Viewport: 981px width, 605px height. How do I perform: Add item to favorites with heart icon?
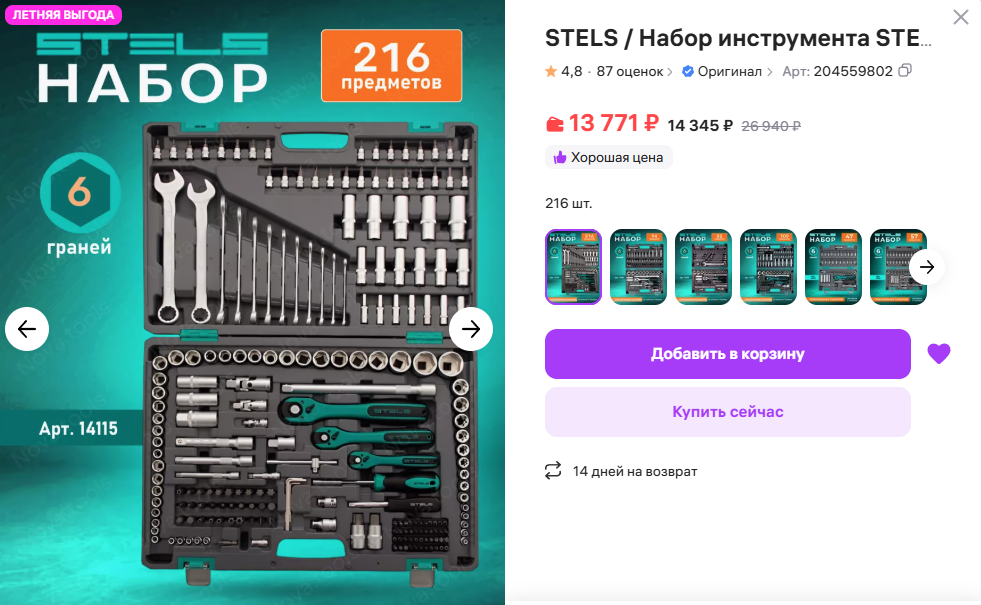tap(938, 353)
